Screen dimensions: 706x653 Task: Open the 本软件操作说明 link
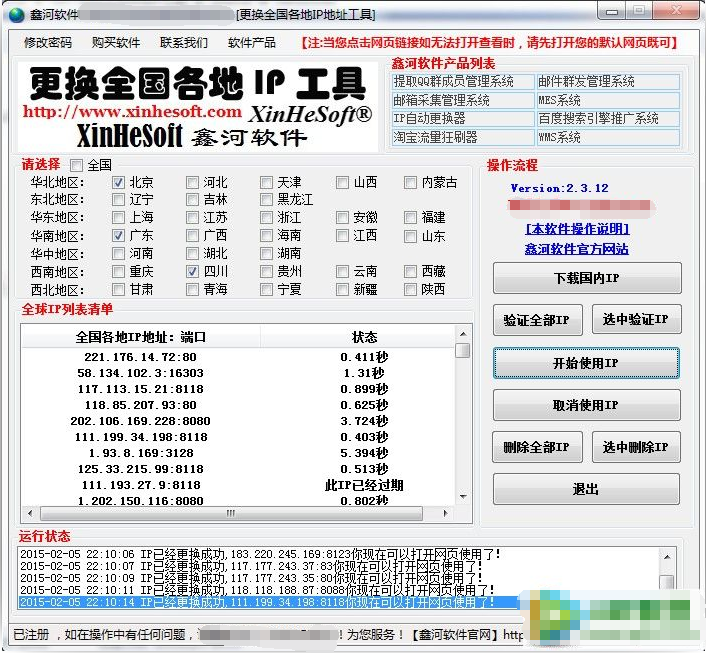577,229
